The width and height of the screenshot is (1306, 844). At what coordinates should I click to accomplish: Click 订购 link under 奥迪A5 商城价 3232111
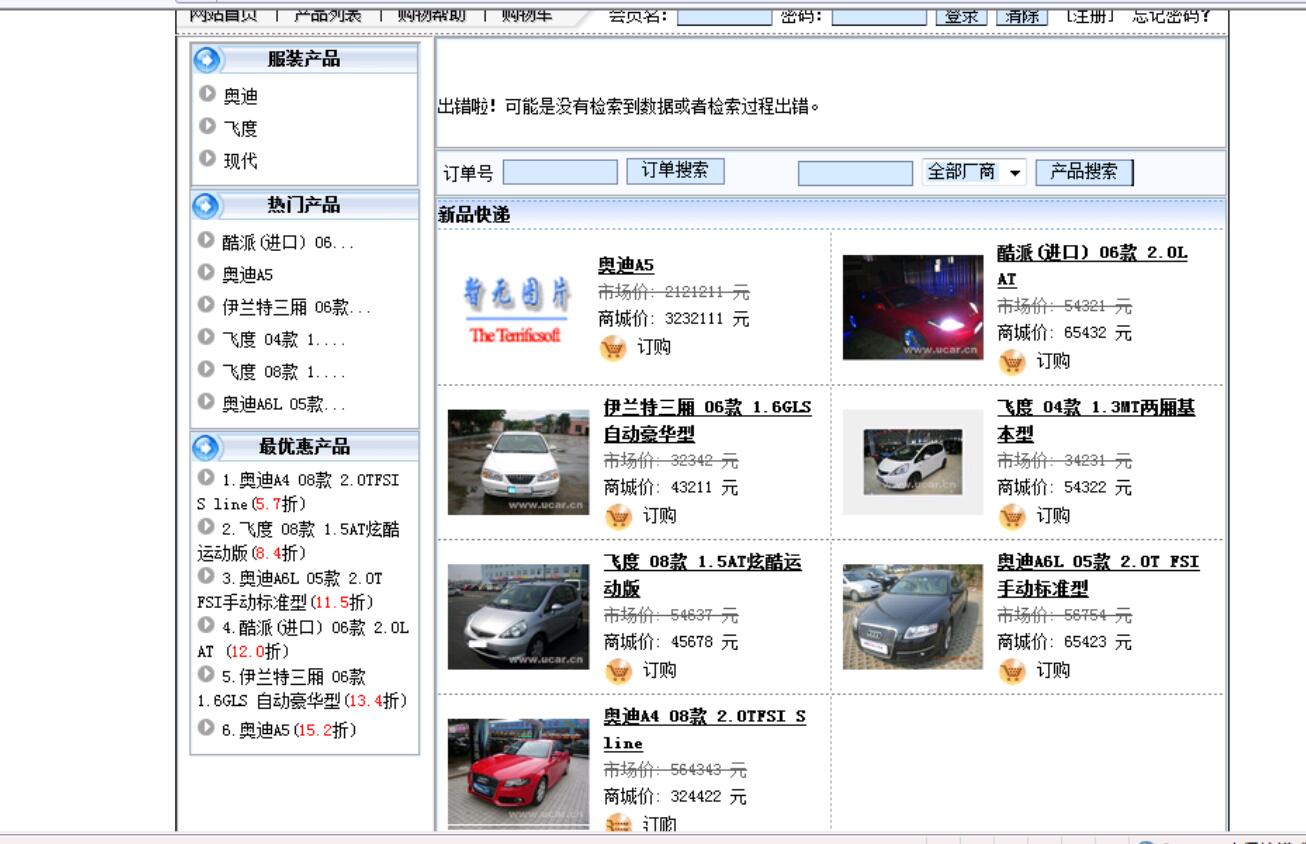point(654,347)
